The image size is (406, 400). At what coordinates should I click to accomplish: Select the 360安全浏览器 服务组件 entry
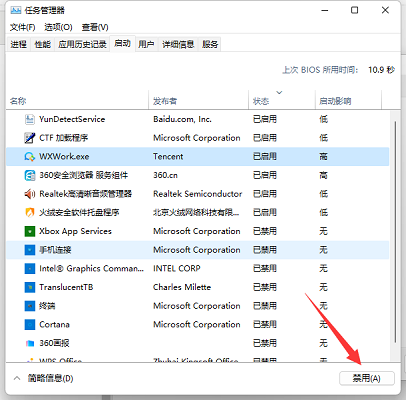point(83,175)
